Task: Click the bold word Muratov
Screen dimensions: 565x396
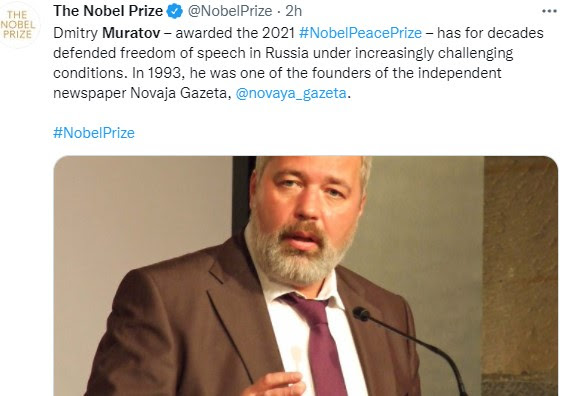Action: (x=131, y=33)
